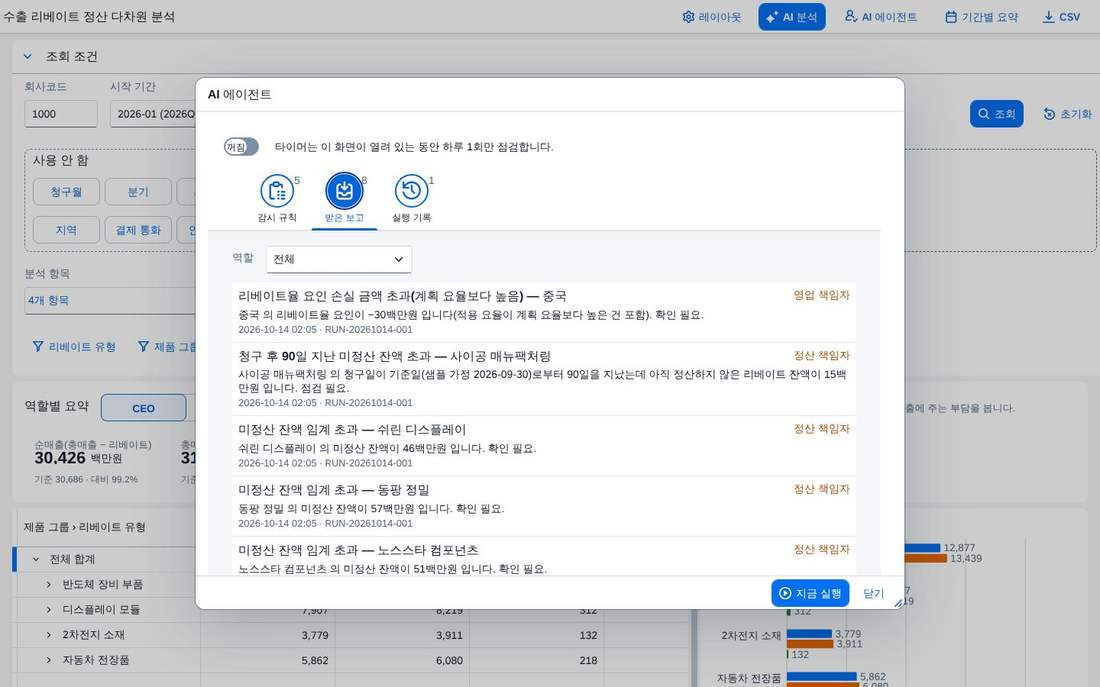This screenshot has width=1100, height=687.
Task: Select the 결제 통화 dimension chip
Action: tap(138, 230)
